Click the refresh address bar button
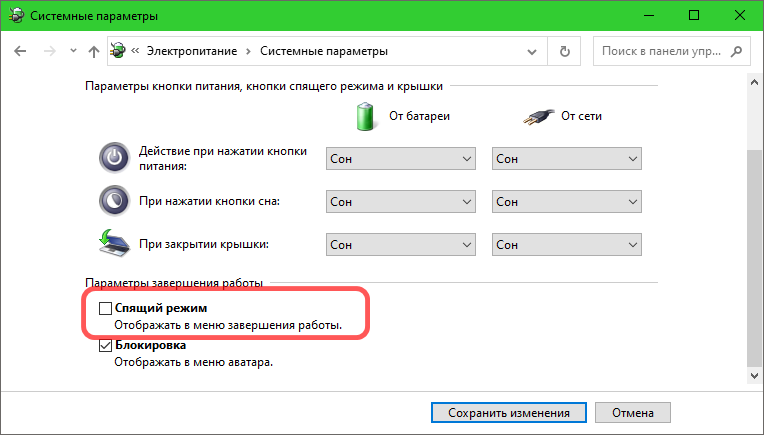 point(565,51)
